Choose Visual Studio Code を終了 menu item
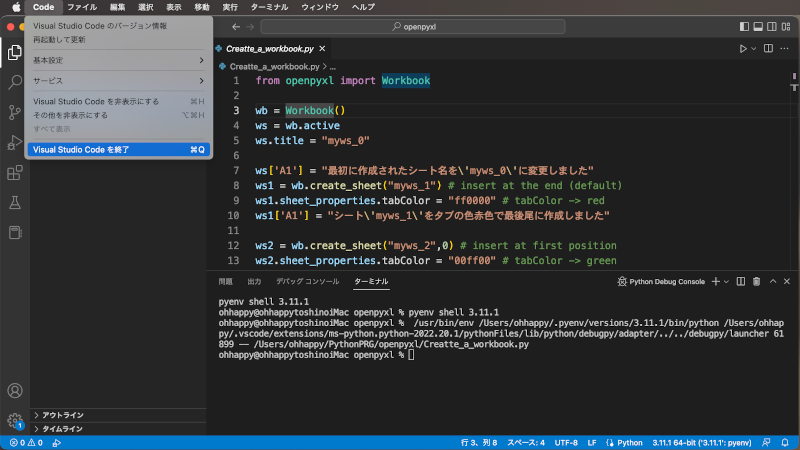800x450 pixels. tap(118, 149)
